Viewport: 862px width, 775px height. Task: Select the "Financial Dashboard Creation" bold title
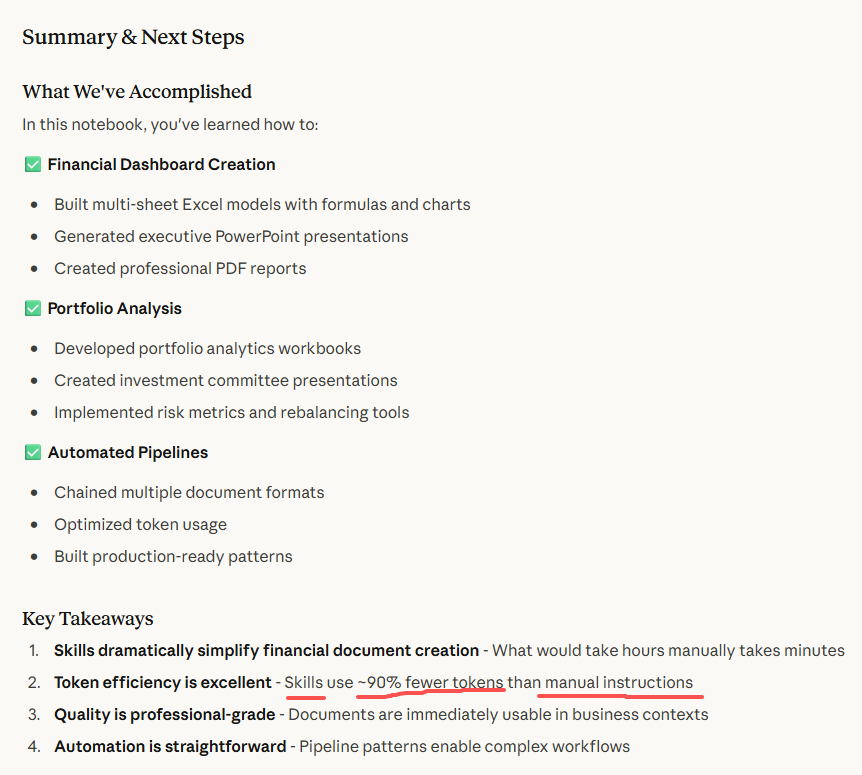(x=161, y=164)
